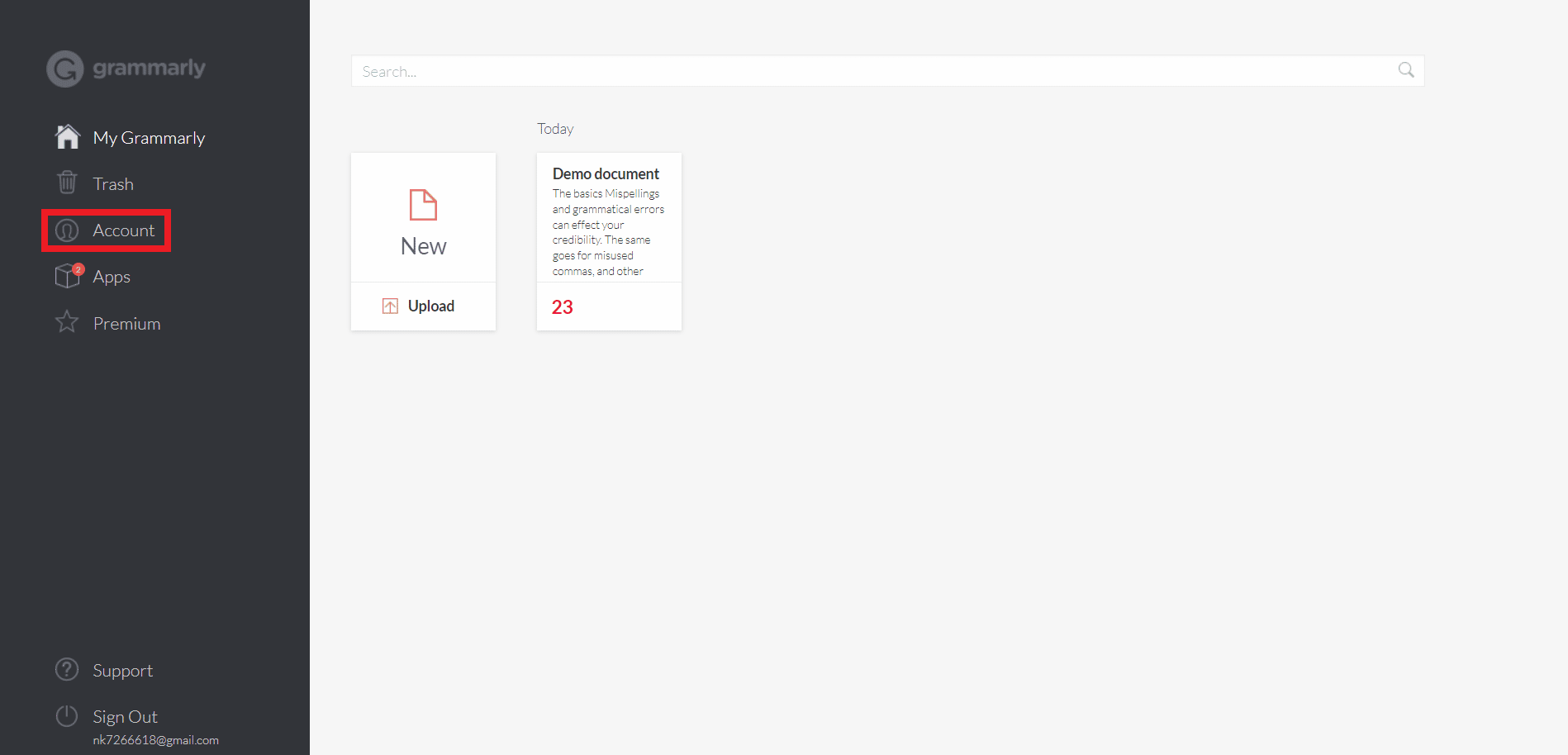Open My Grammarly home icon
Screen dimensions: 1568x755
tap(68, 136)
